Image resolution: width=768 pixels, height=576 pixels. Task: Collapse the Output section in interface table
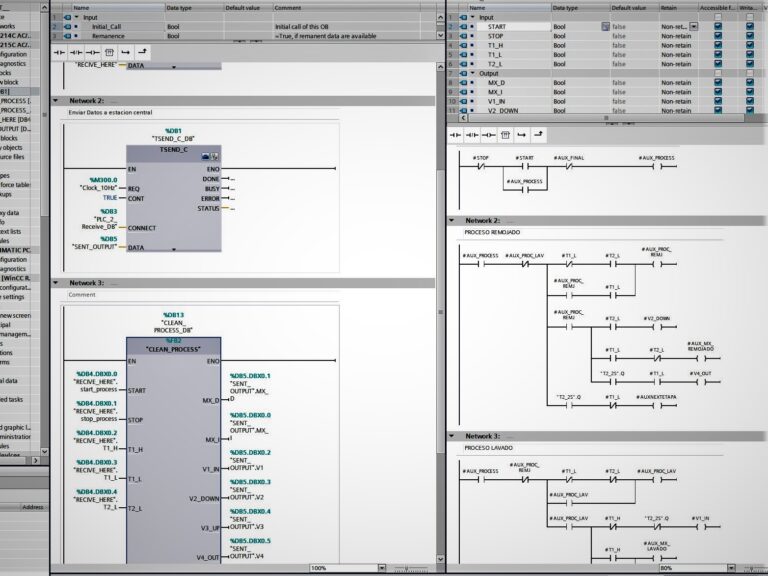click(x=473, y=73)
